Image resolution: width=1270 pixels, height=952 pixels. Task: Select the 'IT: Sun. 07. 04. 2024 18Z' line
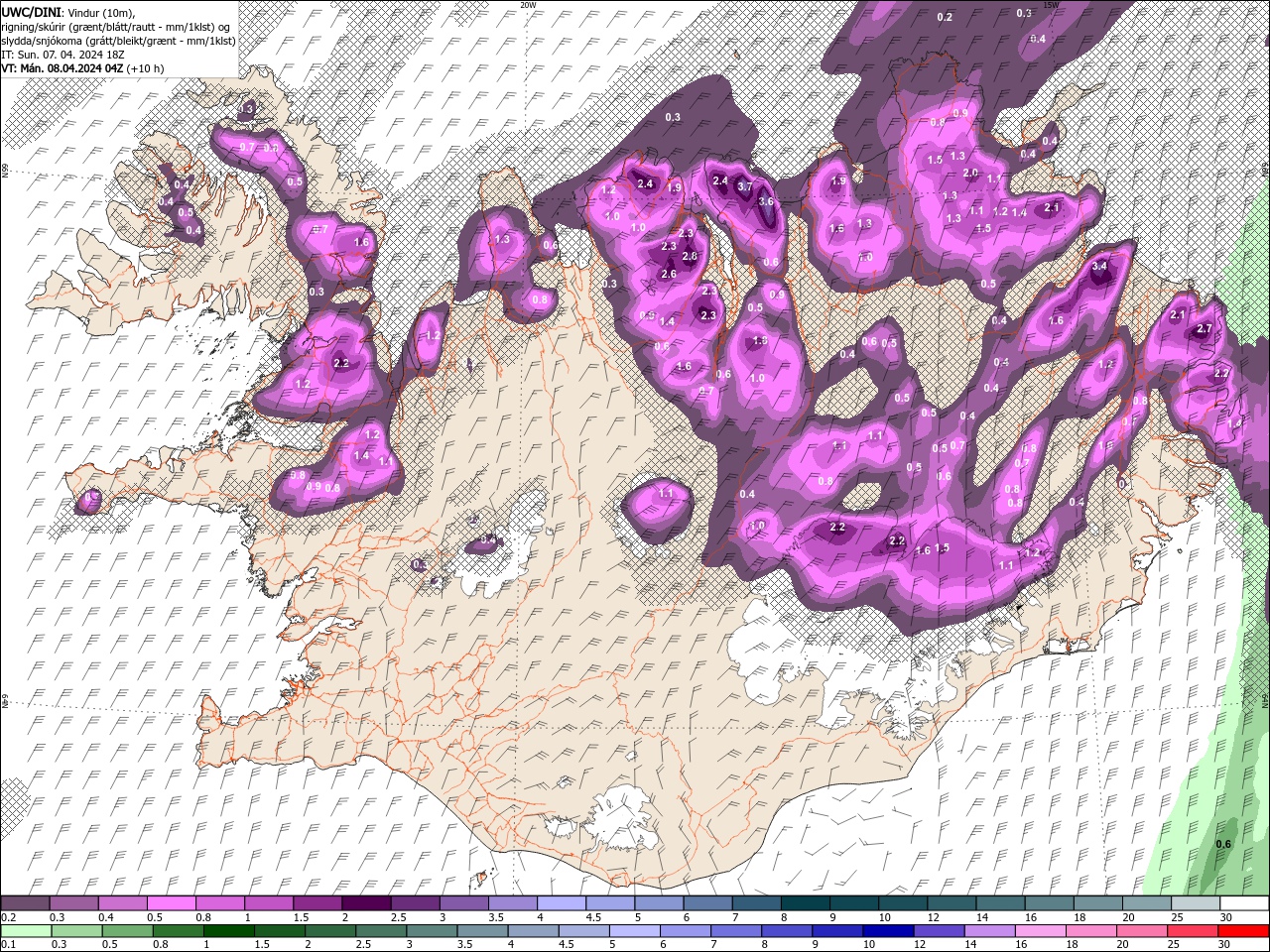(x=62, y=54)
